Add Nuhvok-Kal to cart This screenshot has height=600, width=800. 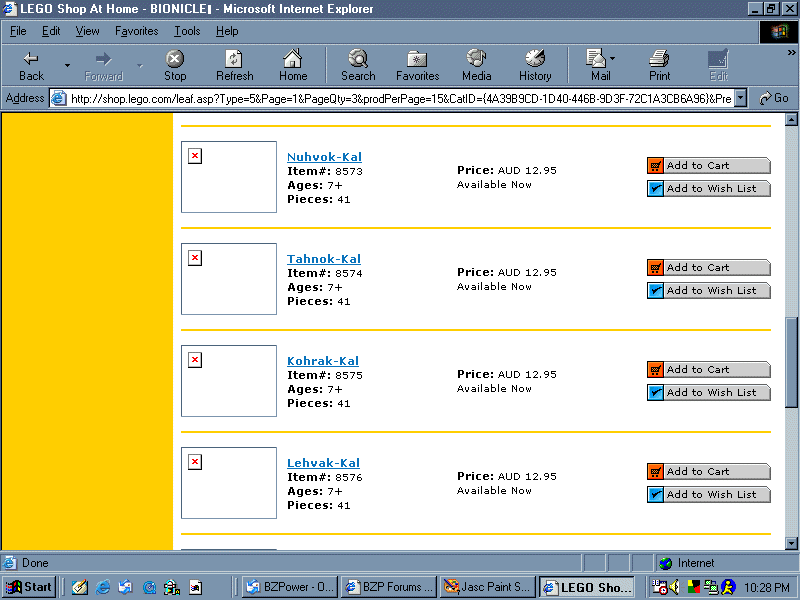pyautogui.click(x=709, y=165)
